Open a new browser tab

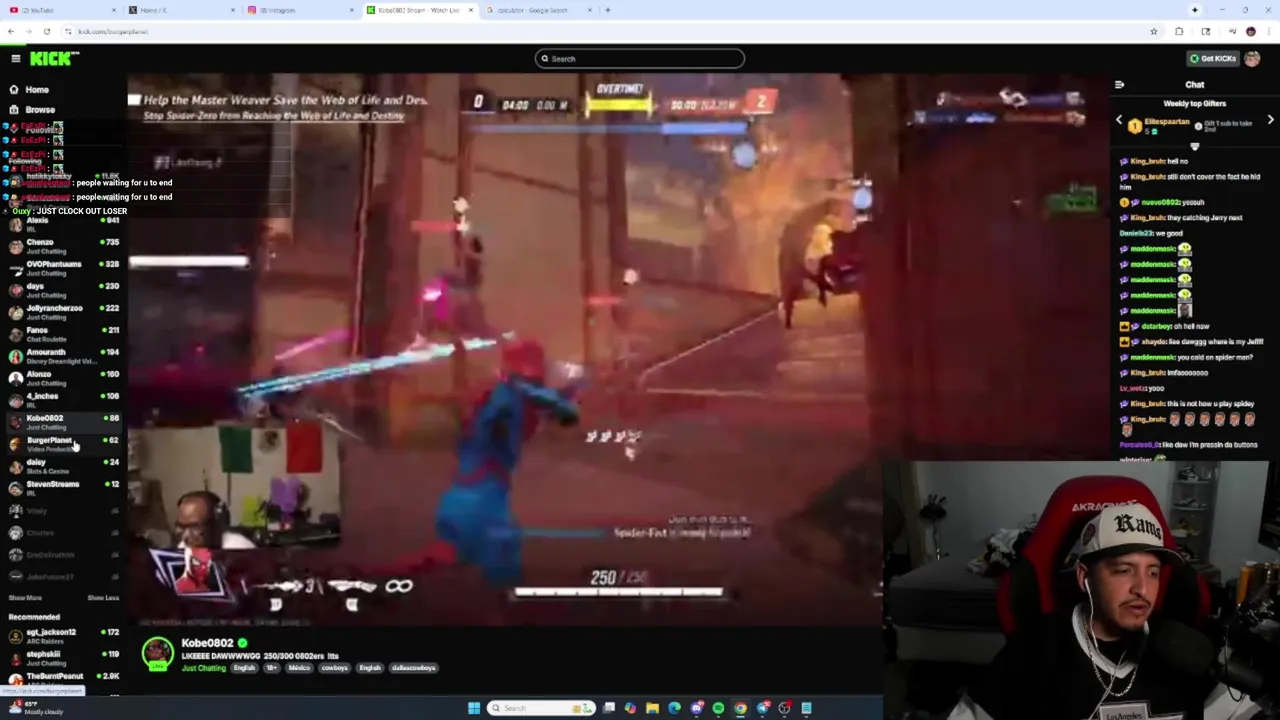click(608, 10)
